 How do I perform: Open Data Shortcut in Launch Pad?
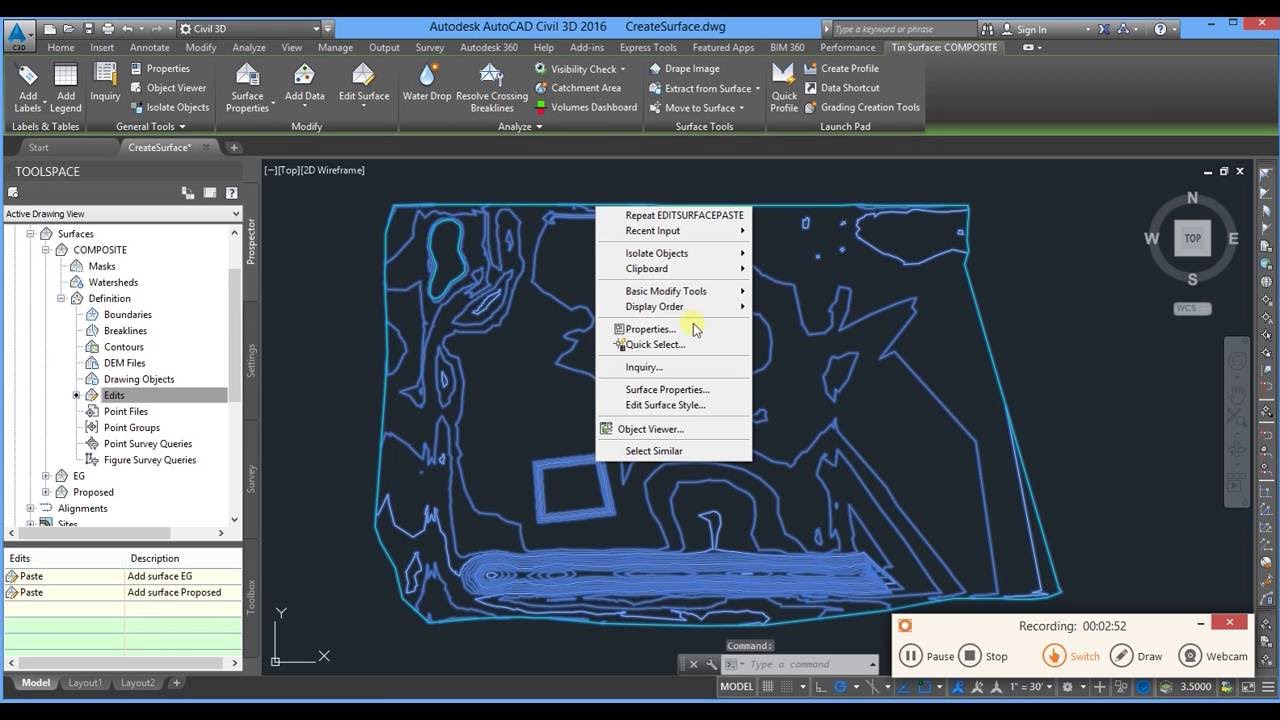[841, 88]
